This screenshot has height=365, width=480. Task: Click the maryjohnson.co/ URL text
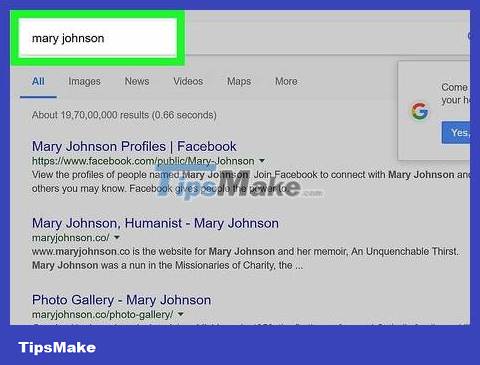(70, 238)
